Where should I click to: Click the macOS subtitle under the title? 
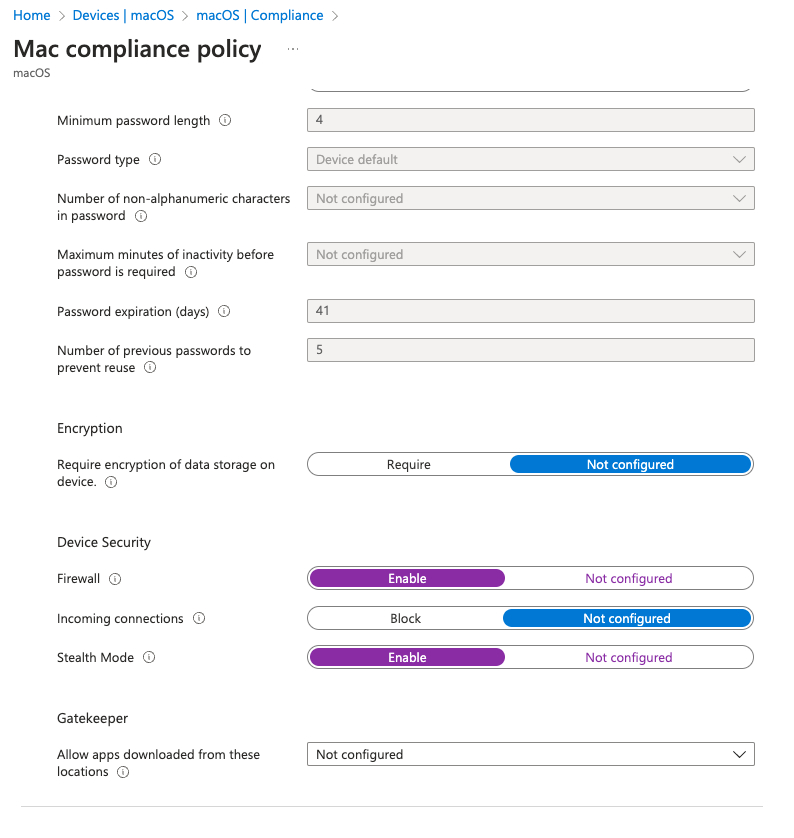click(x=32, y=73)
